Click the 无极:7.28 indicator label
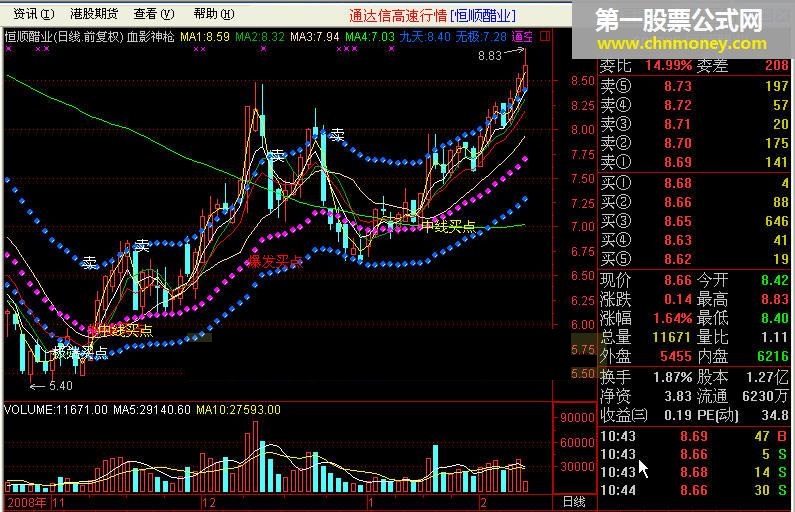Image resolution: width=795 pixels, height=512 pixels. [x=481, y=37]
